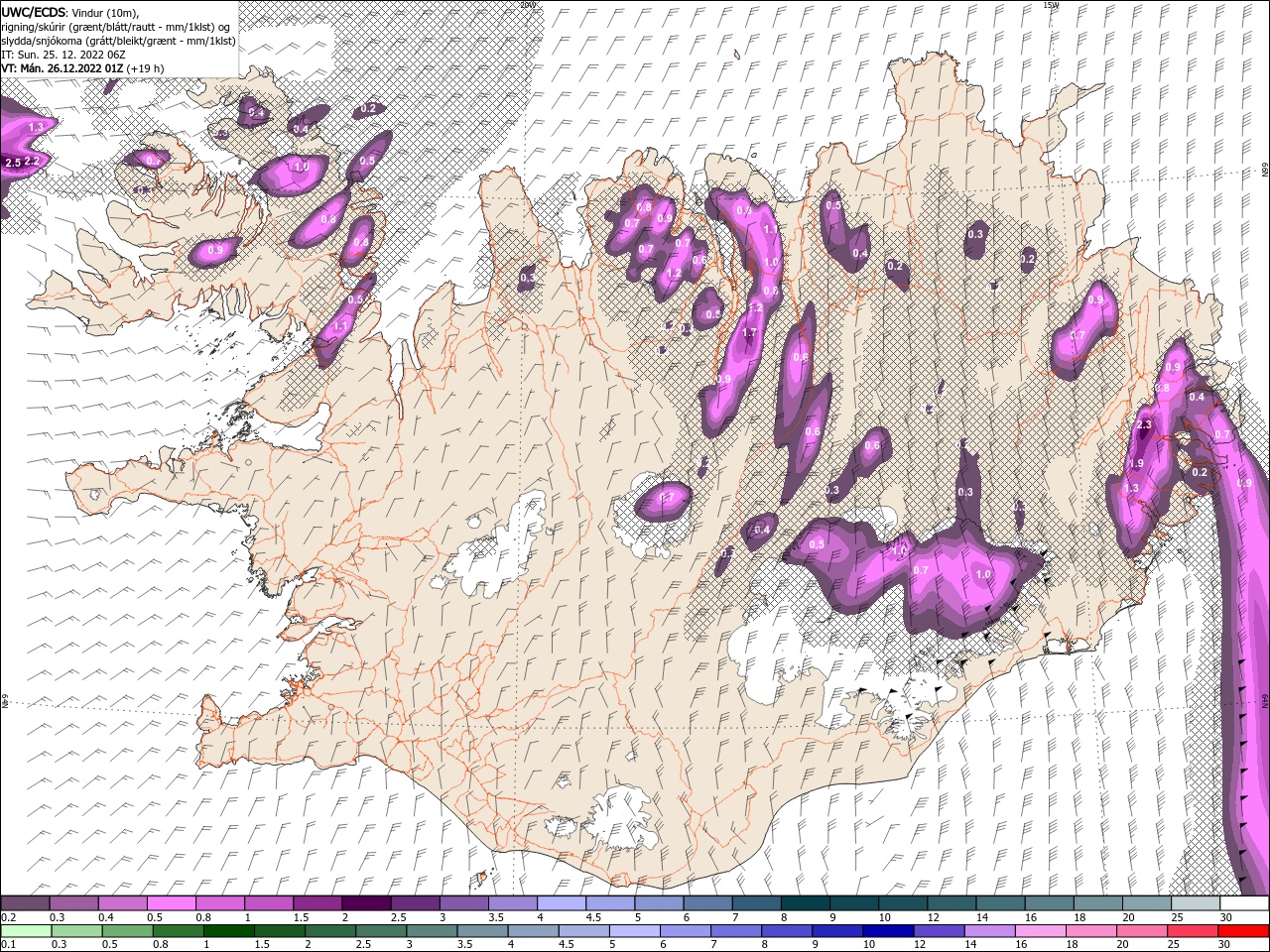Click the 'Vindur (10m)' header text
This screenshot has width=1270, height=952.
(x=106, y=12)
